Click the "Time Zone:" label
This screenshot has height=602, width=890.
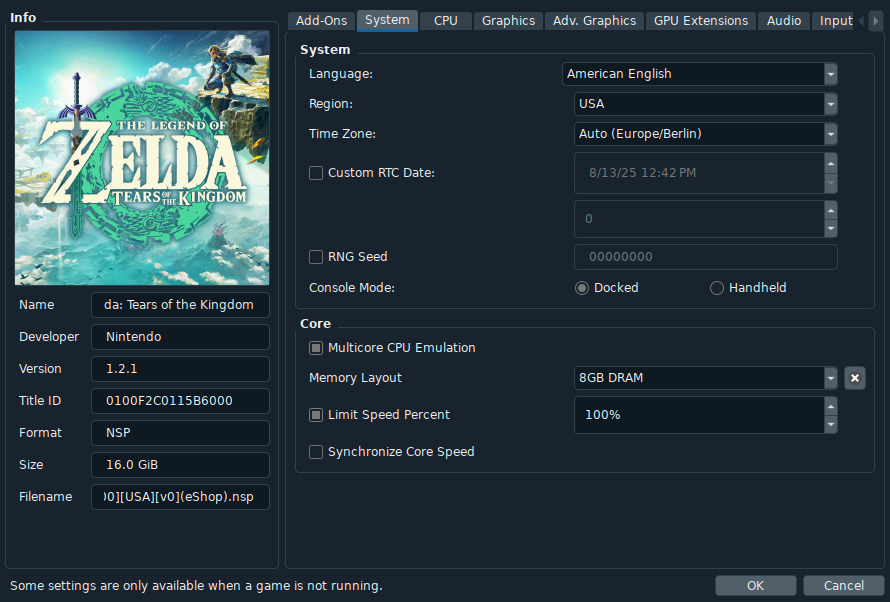point(342,134)
